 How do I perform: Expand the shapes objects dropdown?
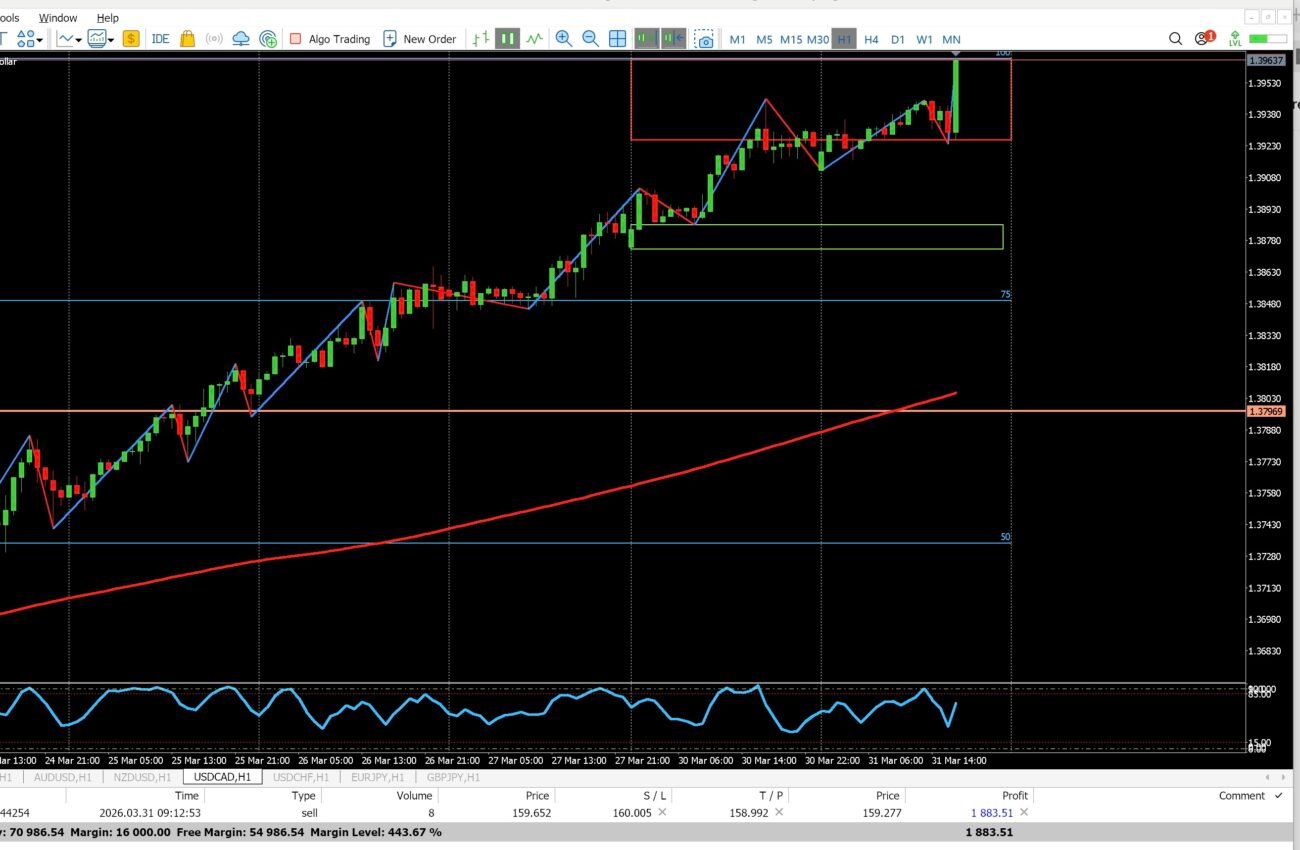[39, 40]
